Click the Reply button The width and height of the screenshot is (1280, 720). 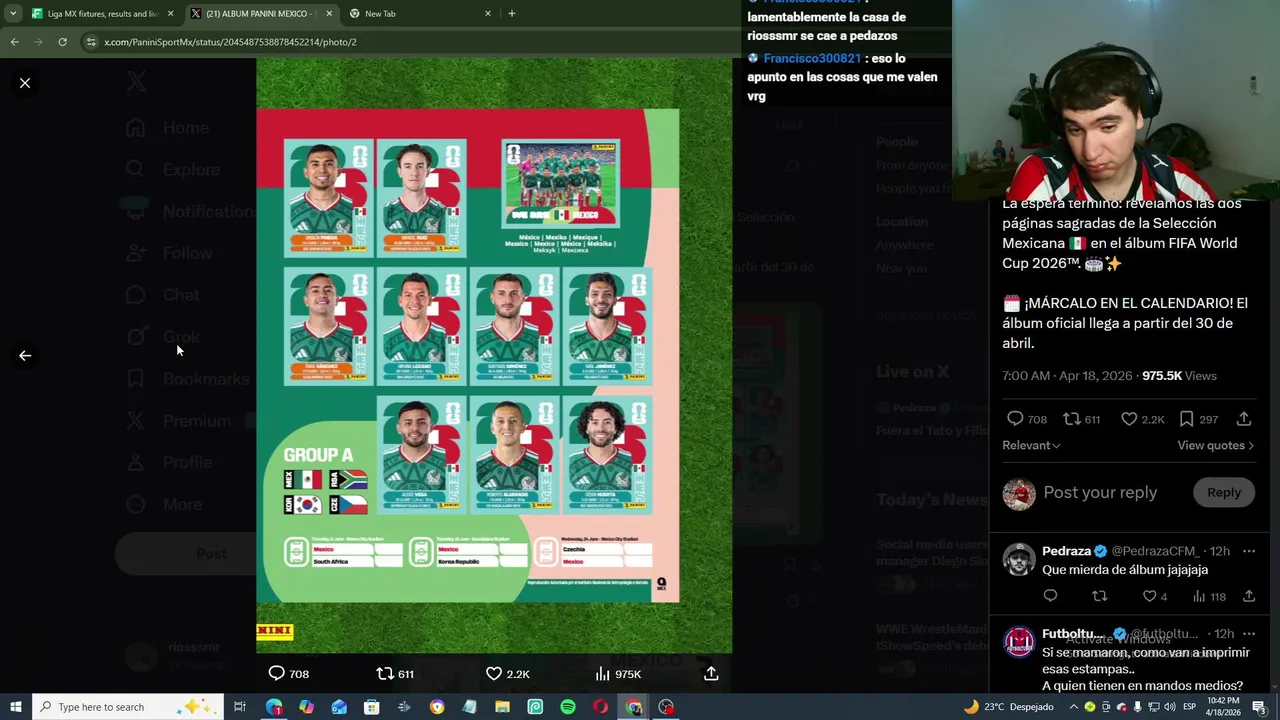point(1223,492)
